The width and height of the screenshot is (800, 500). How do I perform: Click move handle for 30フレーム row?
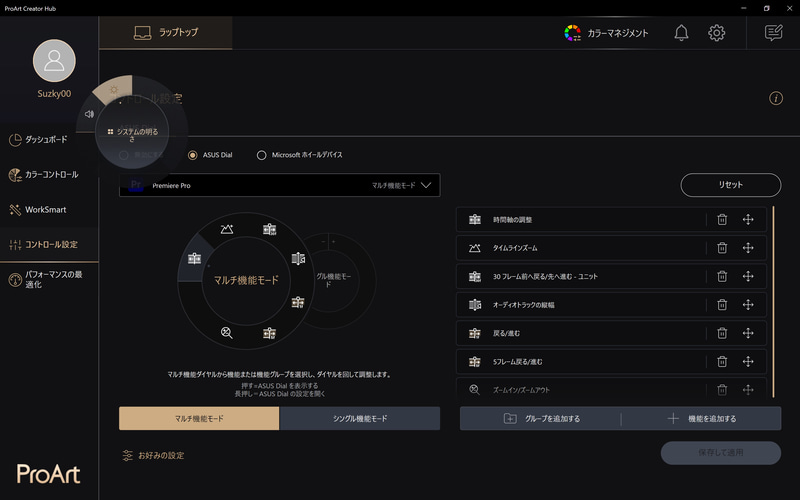748,276
